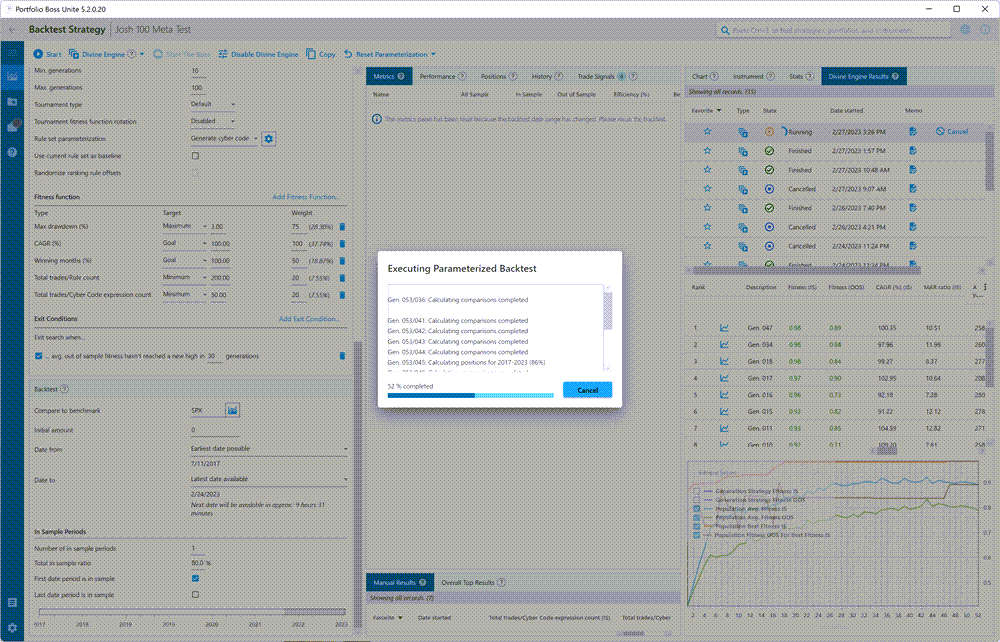The width and height of the screenshot is (1000, 642).
Task: Open the chart icon for rank 3 Gen. 018
Action: point(724,361)
